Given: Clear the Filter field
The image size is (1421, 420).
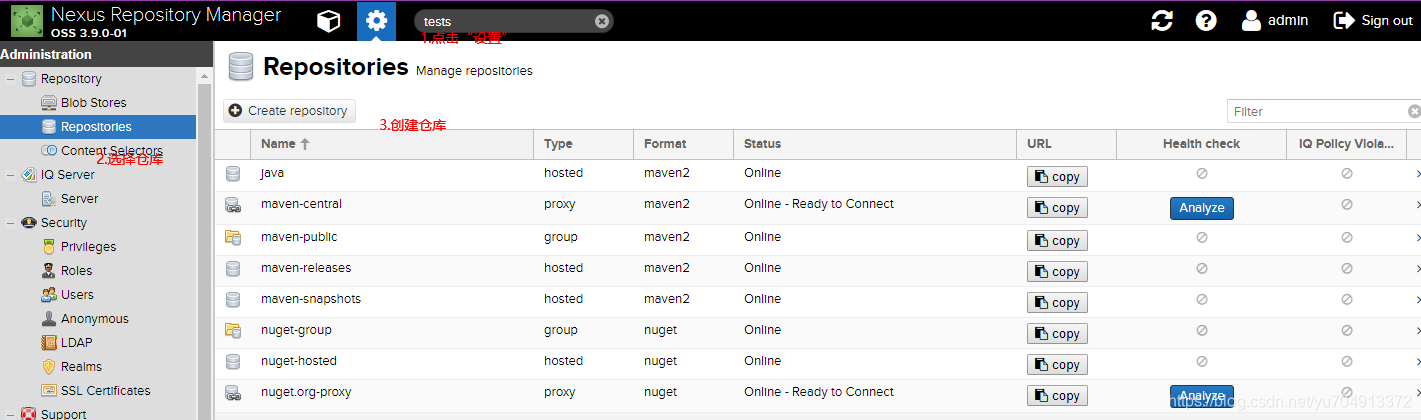Looking at the screenshot, I should (1414, 111).
